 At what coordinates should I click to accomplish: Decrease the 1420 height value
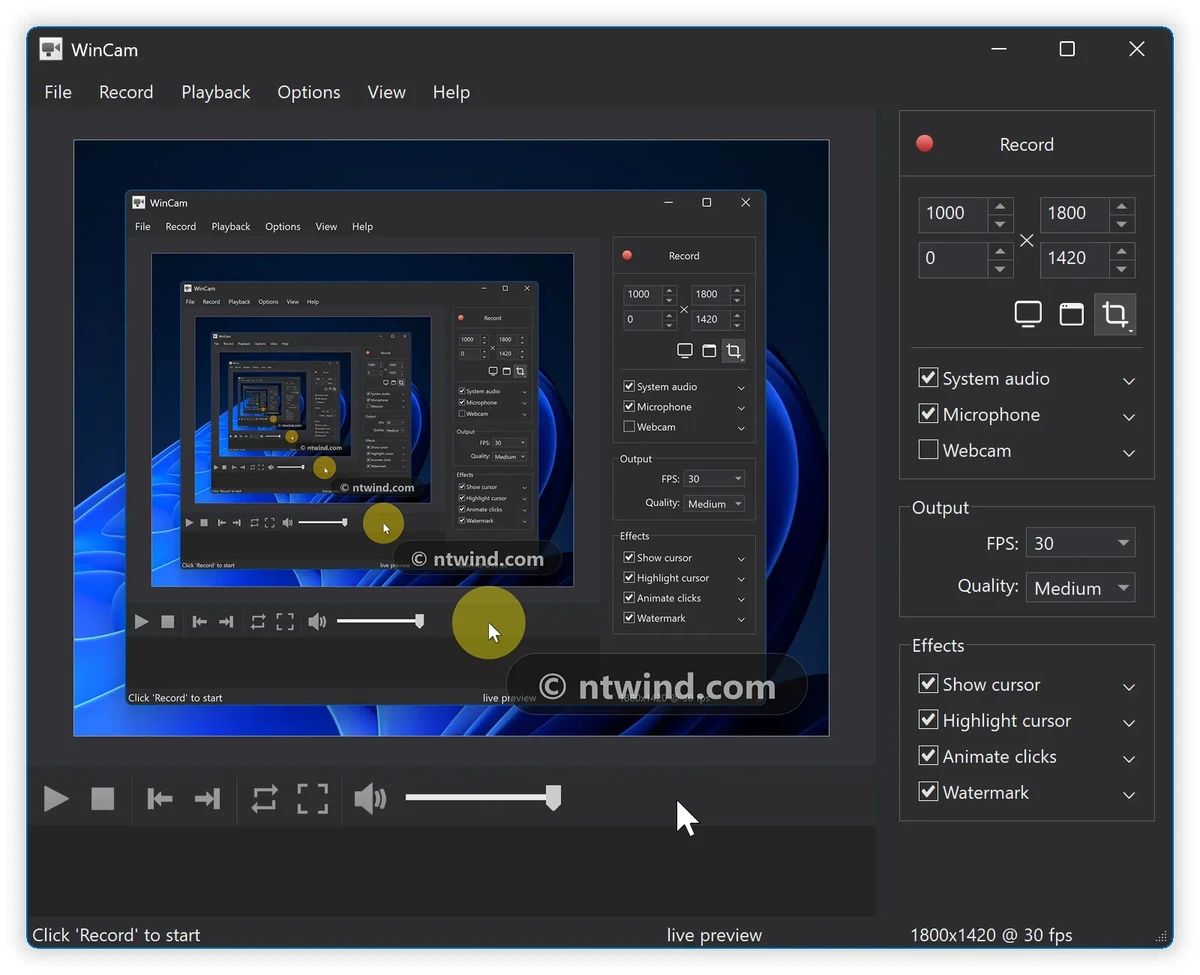click(x=1122, y=268)
